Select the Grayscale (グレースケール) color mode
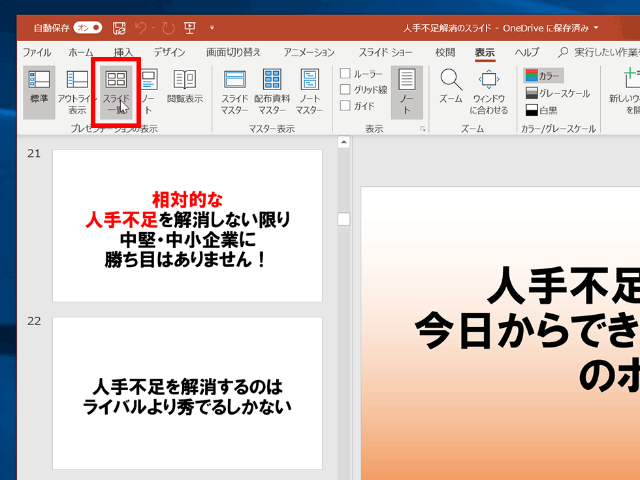 (558, 92)
